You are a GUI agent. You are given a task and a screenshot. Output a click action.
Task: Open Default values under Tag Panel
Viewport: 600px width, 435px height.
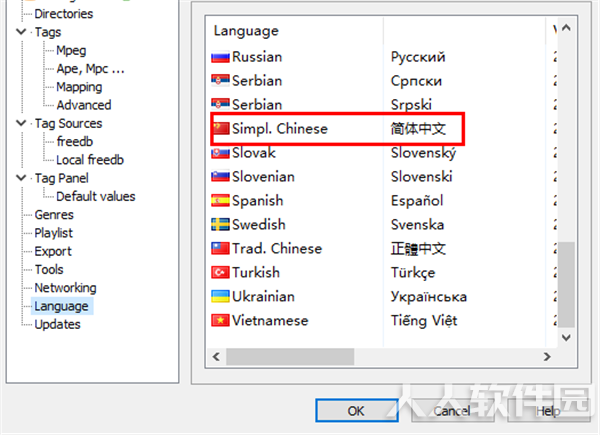tap(96, 196)
